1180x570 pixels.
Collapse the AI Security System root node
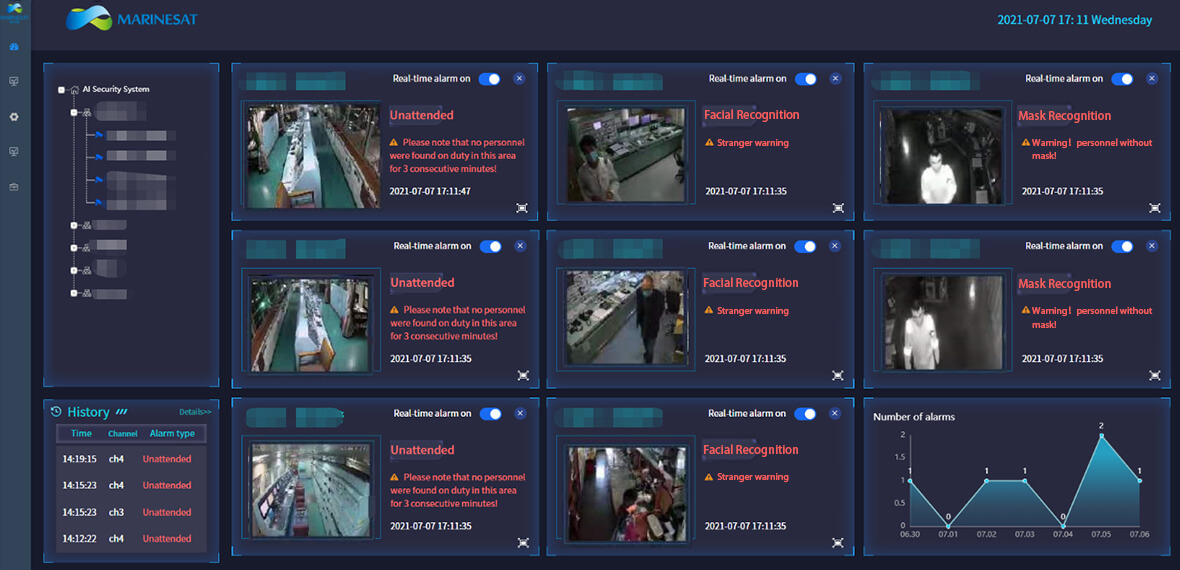[62, 90]
